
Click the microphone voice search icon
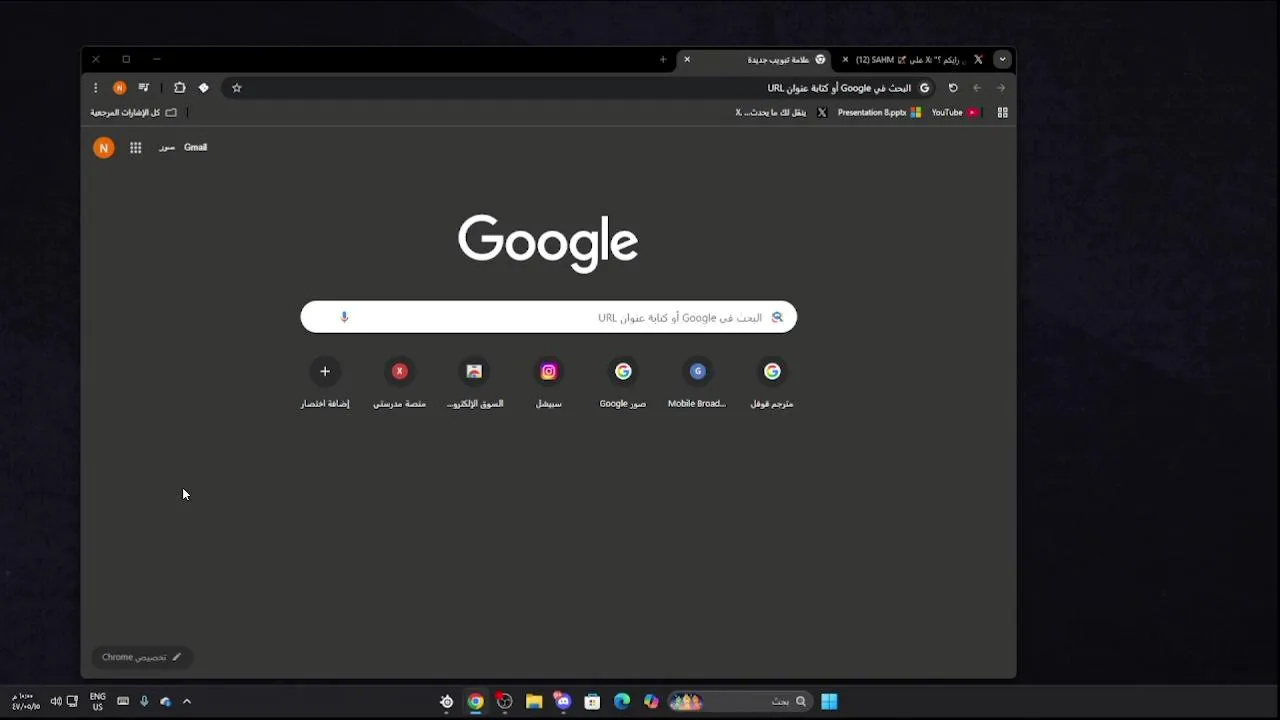tap(344, 317)
